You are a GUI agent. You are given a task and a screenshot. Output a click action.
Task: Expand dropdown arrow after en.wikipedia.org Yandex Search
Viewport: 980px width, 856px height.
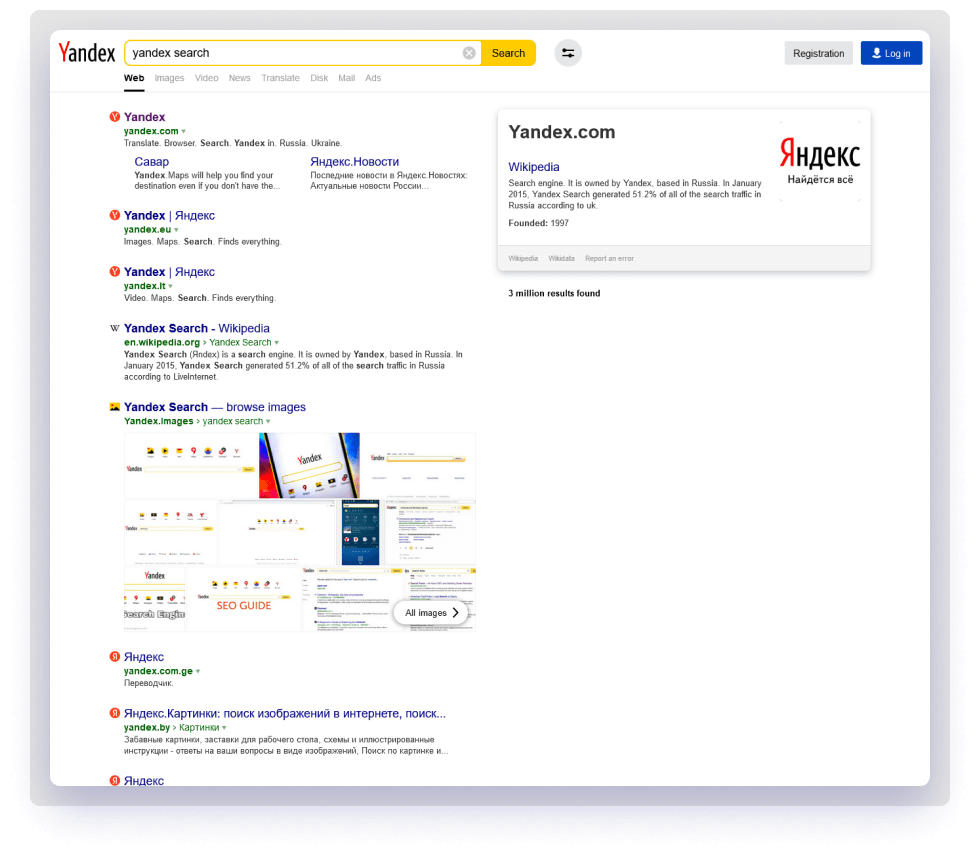coord(276,342)
